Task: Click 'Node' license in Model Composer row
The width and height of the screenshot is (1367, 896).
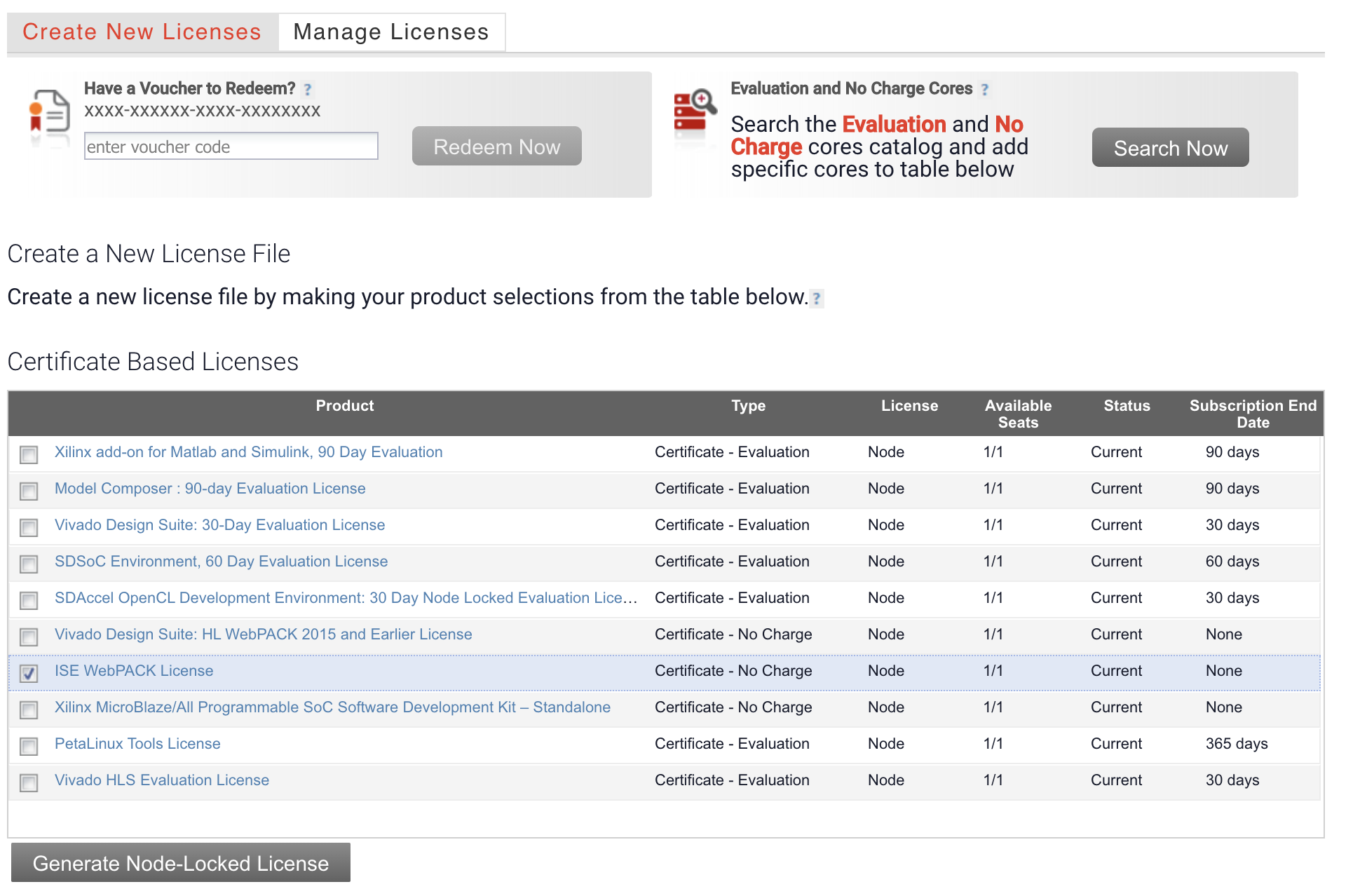Action: [886, 489]
